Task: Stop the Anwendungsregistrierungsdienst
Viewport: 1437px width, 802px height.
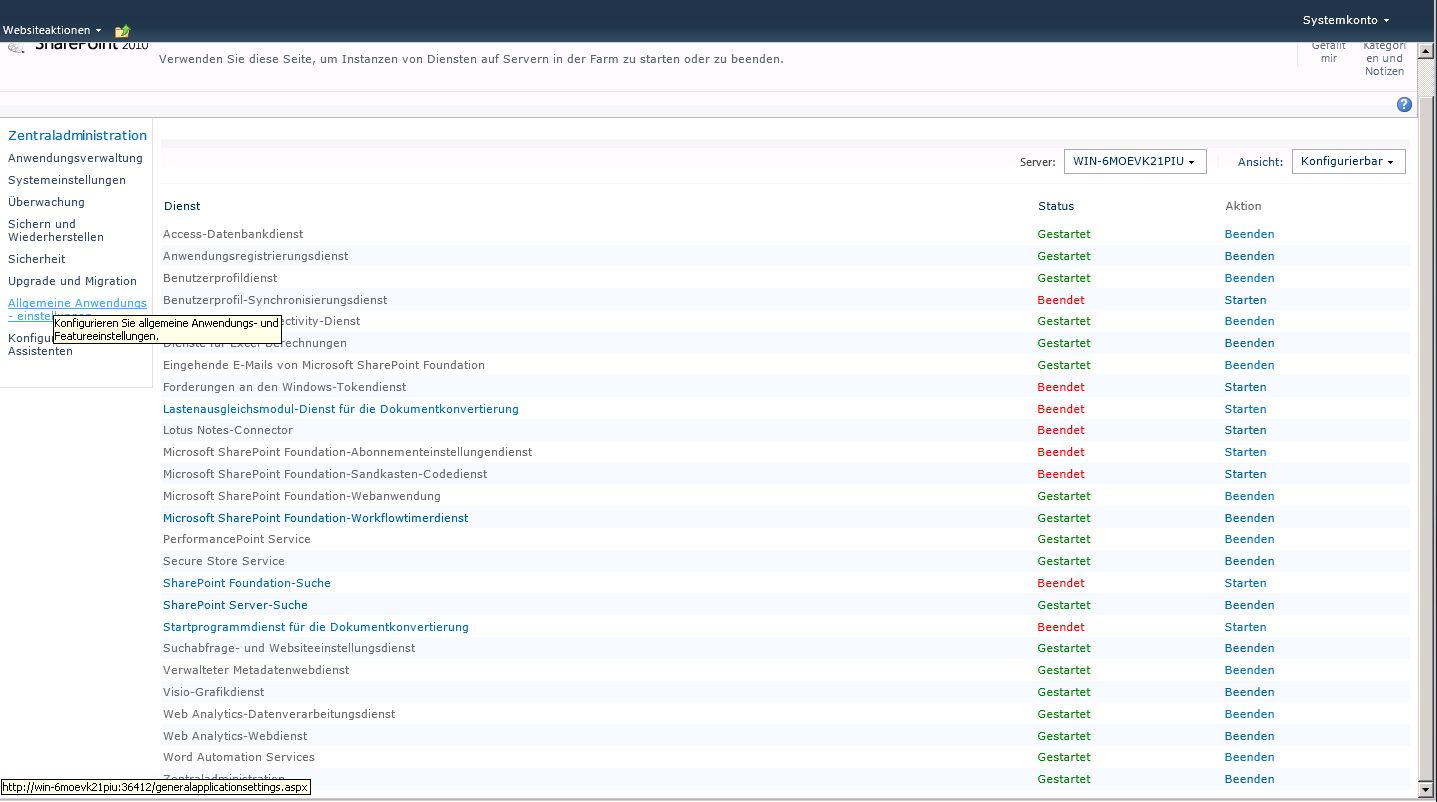Action: [1249, 256]
